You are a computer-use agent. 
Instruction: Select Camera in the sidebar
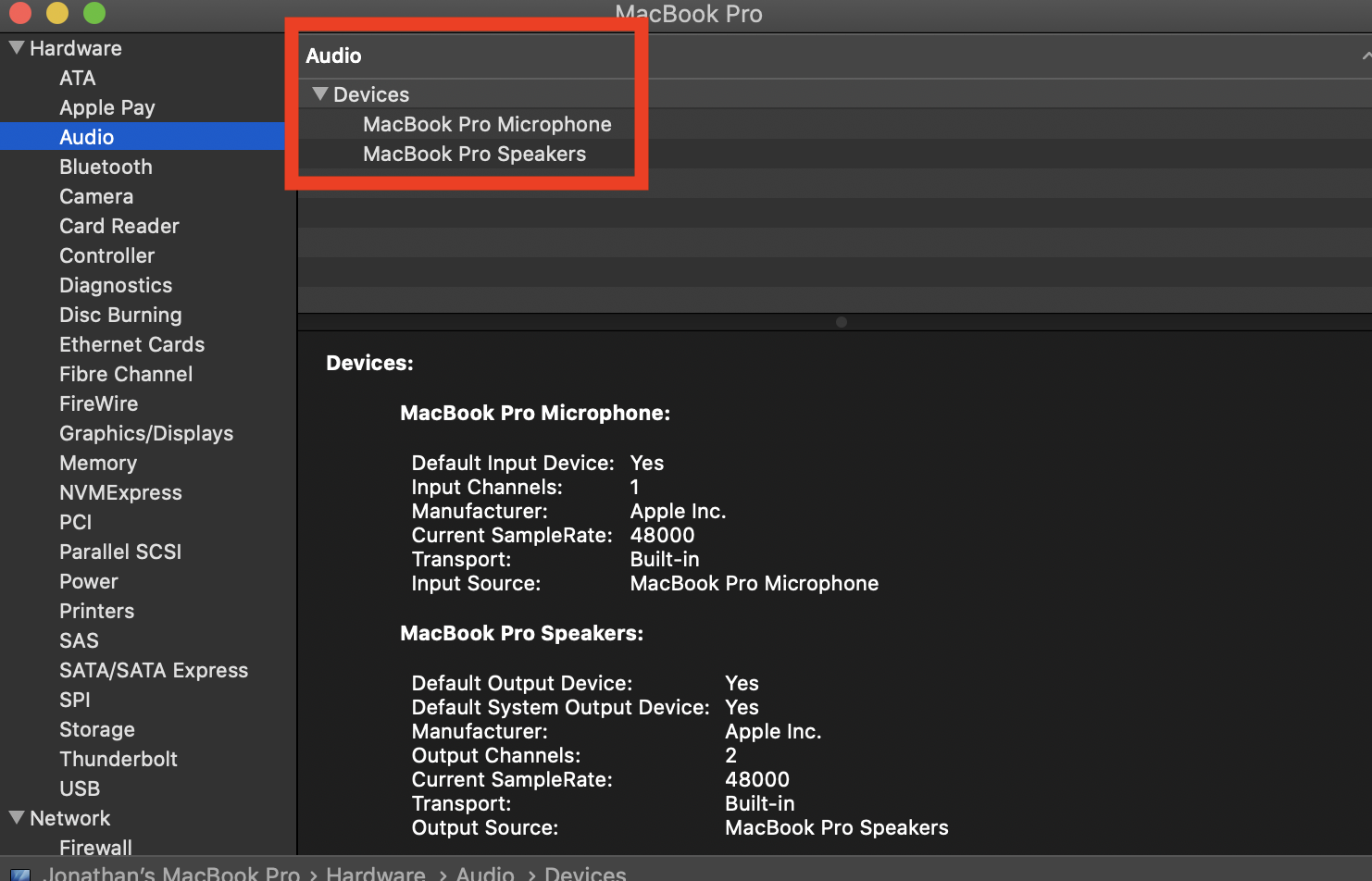96,196
